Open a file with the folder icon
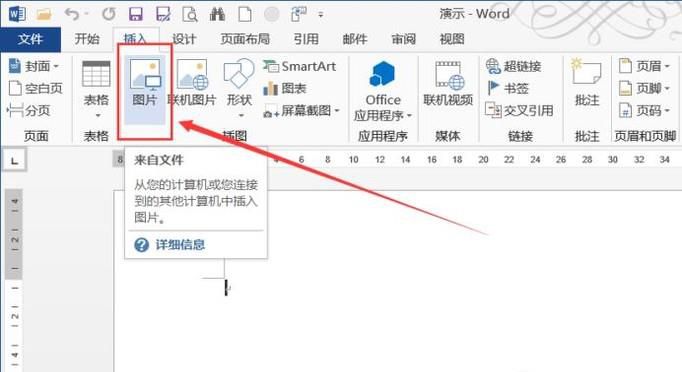This screenshot has width=682, height=372. tap(44, 14)
